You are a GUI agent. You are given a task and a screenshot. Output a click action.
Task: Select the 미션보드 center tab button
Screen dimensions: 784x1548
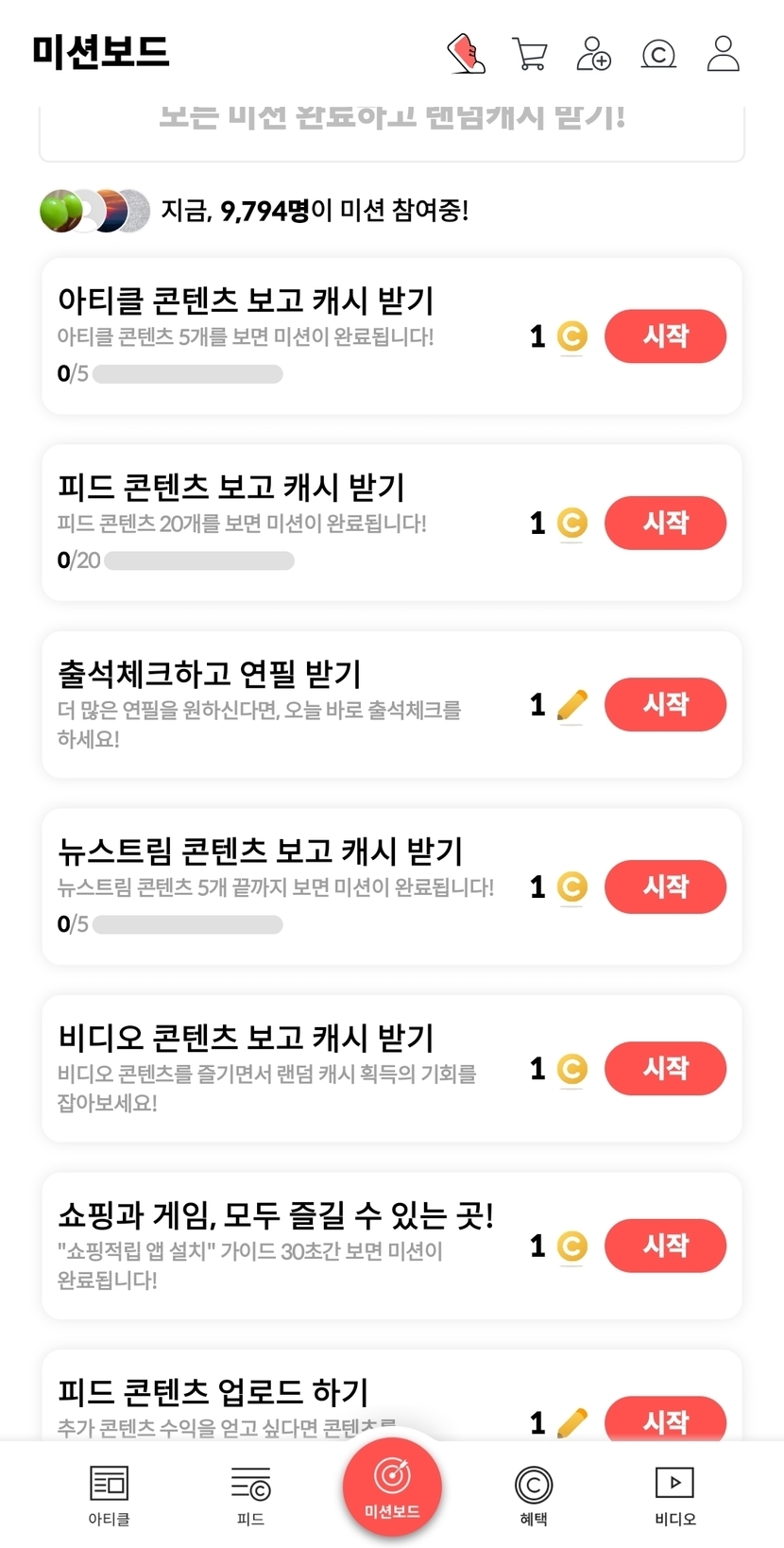tap(392, 1486)
